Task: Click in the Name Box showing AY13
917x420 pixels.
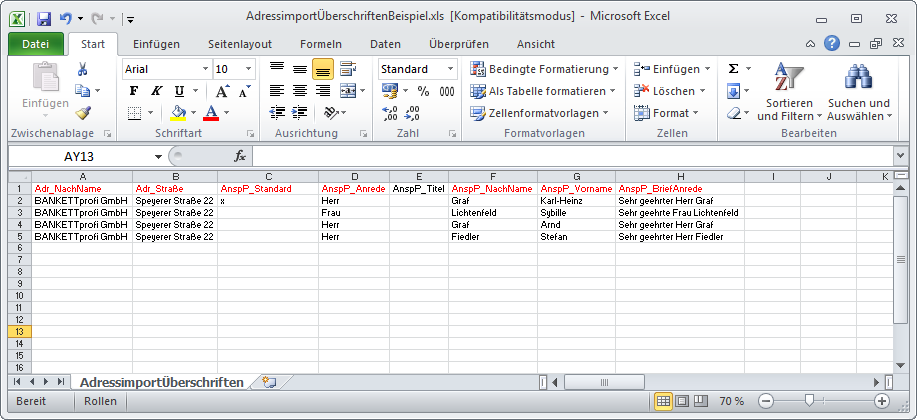Action: click(x=80, y=157)
